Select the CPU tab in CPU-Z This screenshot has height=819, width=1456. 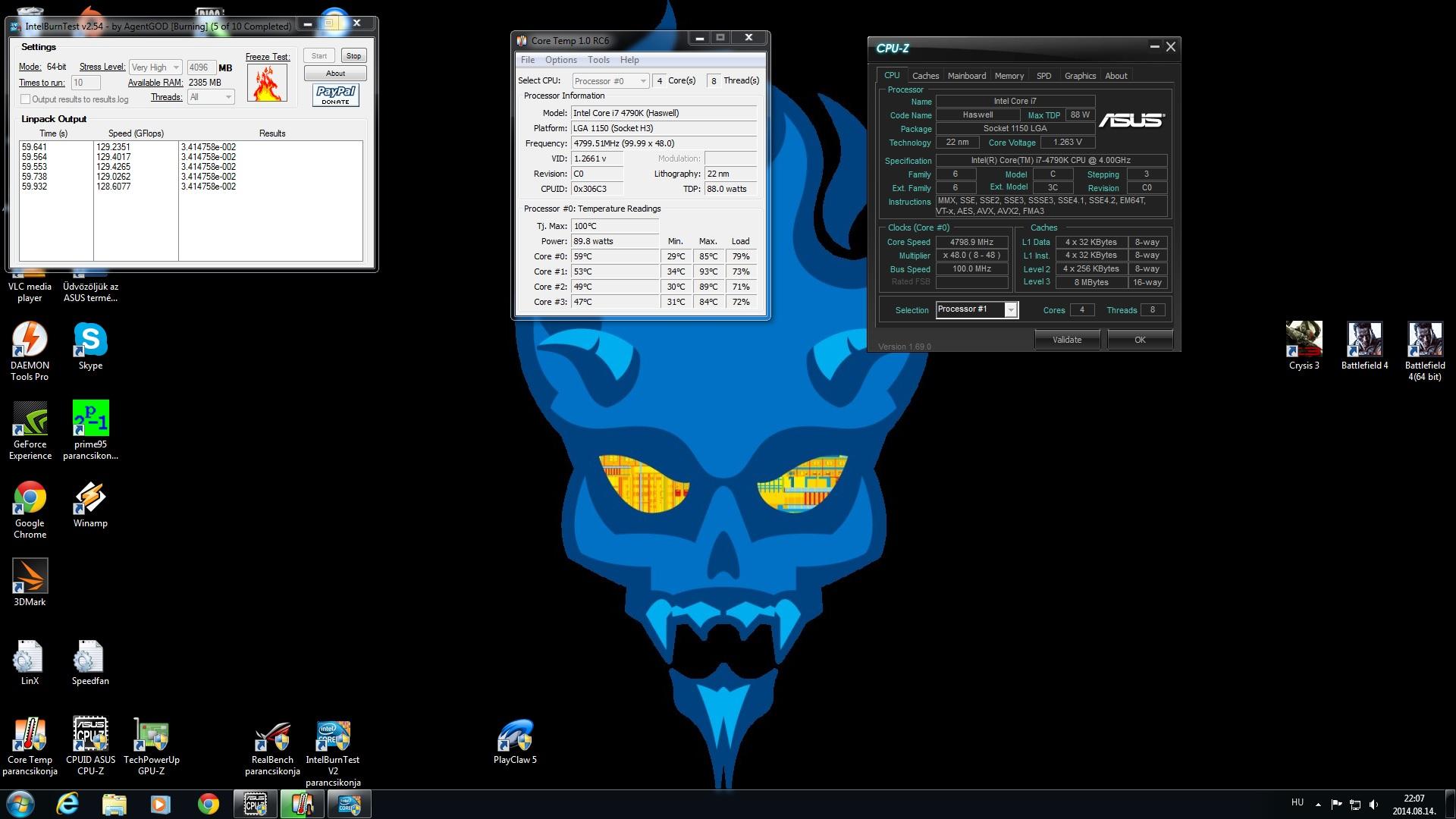pyautogui.click(x=892, y=75)
